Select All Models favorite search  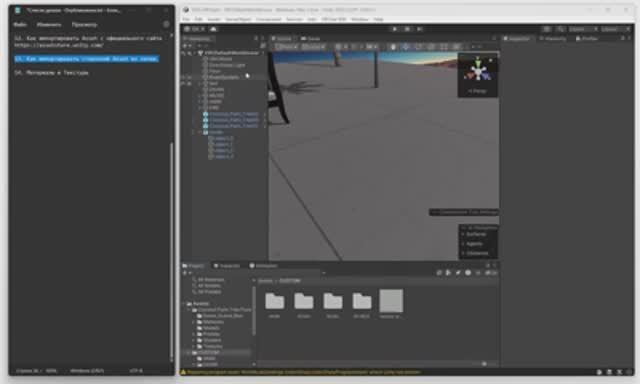[209, 286]
